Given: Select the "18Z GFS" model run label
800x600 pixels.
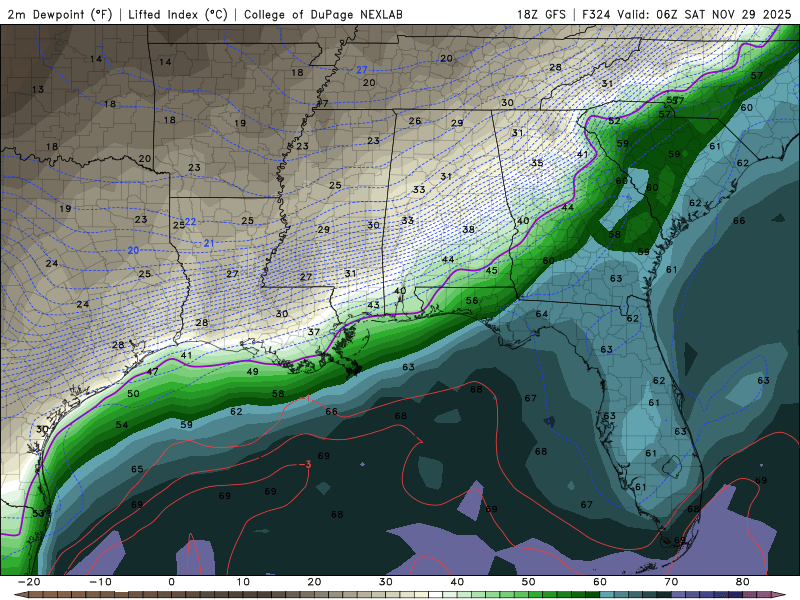Looking at the screenshot, I should [541, 15].
